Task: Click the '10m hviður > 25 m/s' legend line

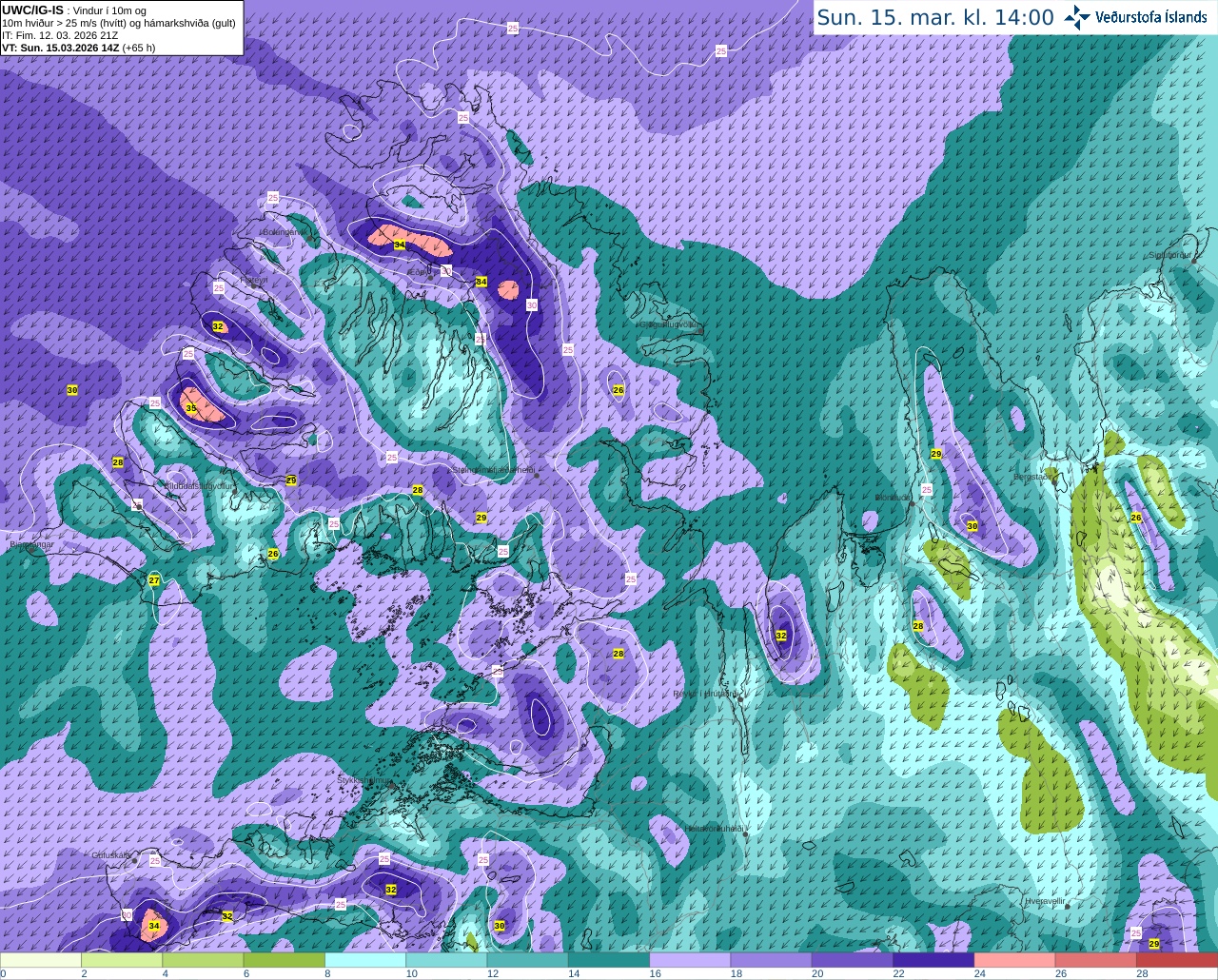Action: pyautogui.click(x=119, y=23)
